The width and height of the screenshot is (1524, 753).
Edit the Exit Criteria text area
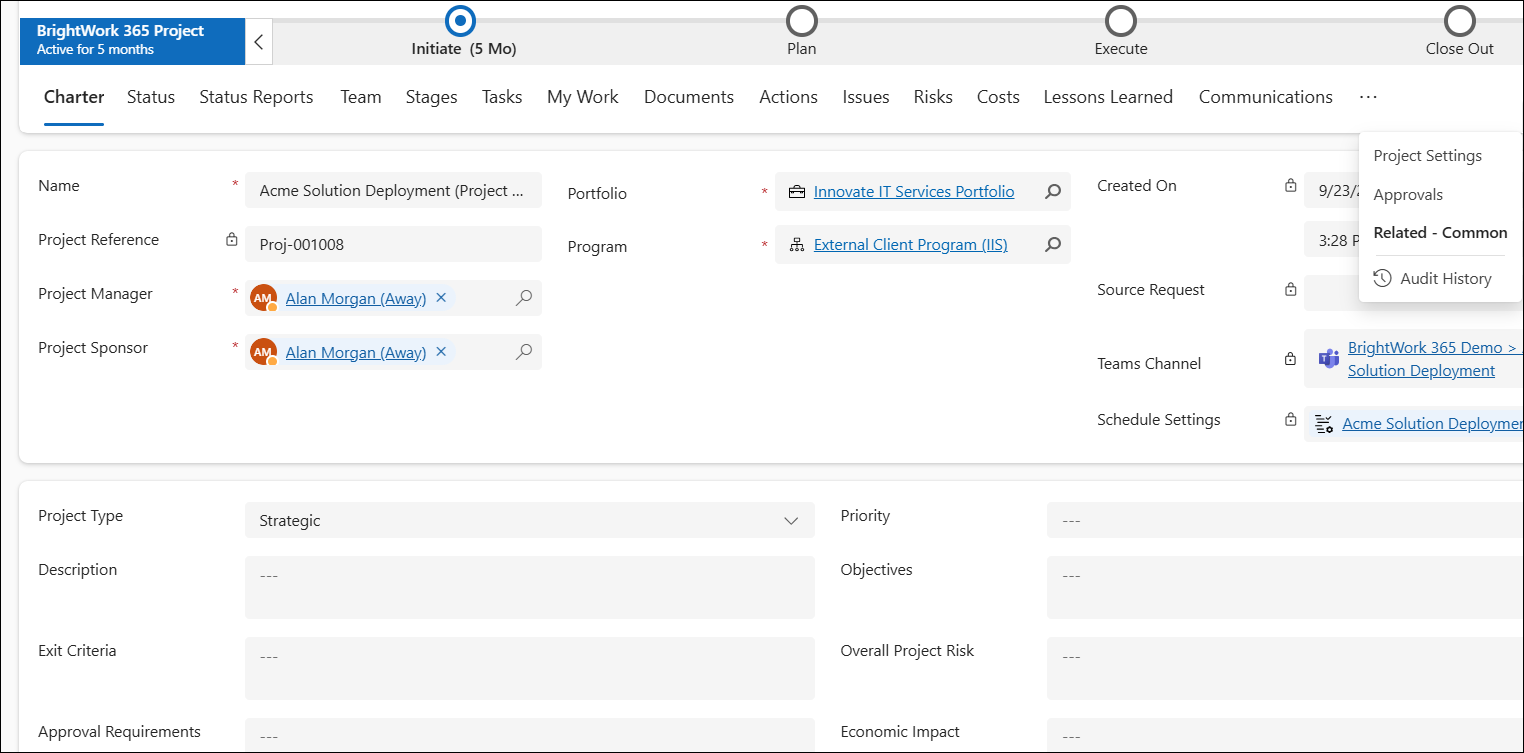530,668
